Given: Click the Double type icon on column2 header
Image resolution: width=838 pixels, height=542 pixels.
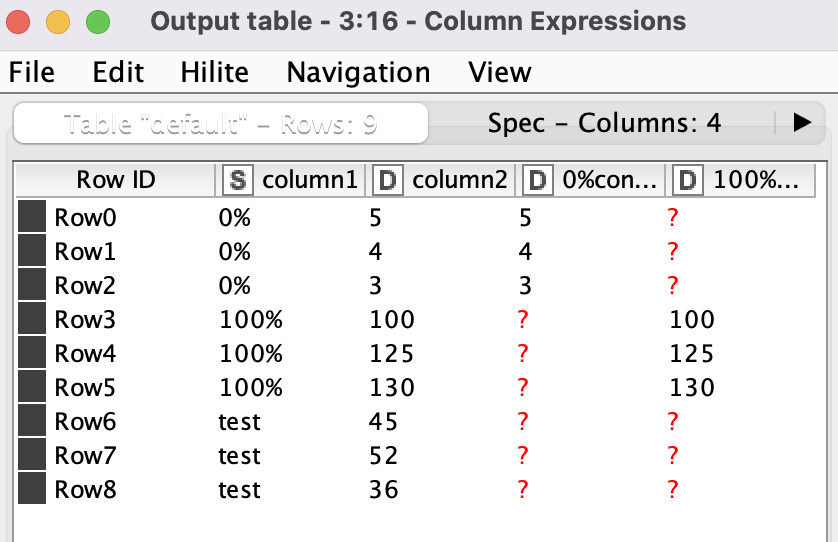Looking at the screenshot, I should [388, 181].
